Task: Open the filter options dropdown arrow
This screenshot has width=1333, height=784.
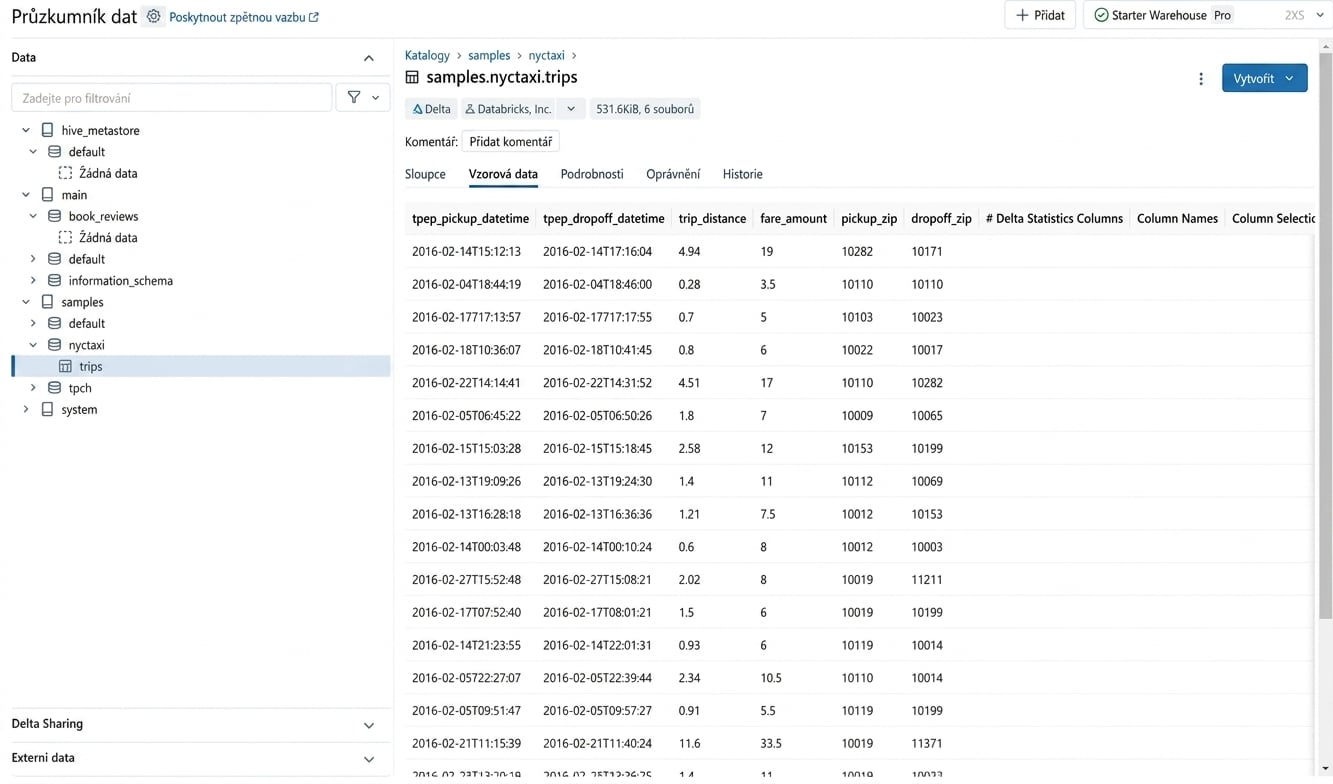Action: [x=376, y=98]
